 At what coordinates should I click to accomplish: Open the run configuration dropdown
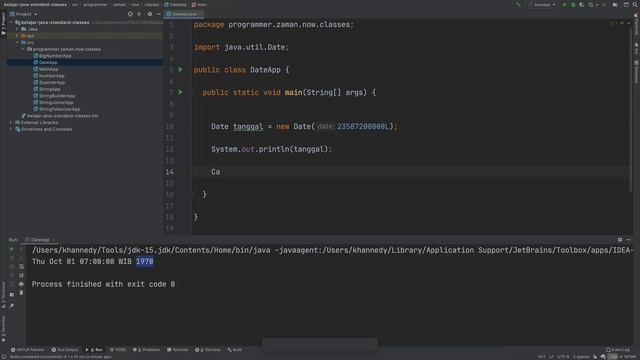click(x=542, y=5)
